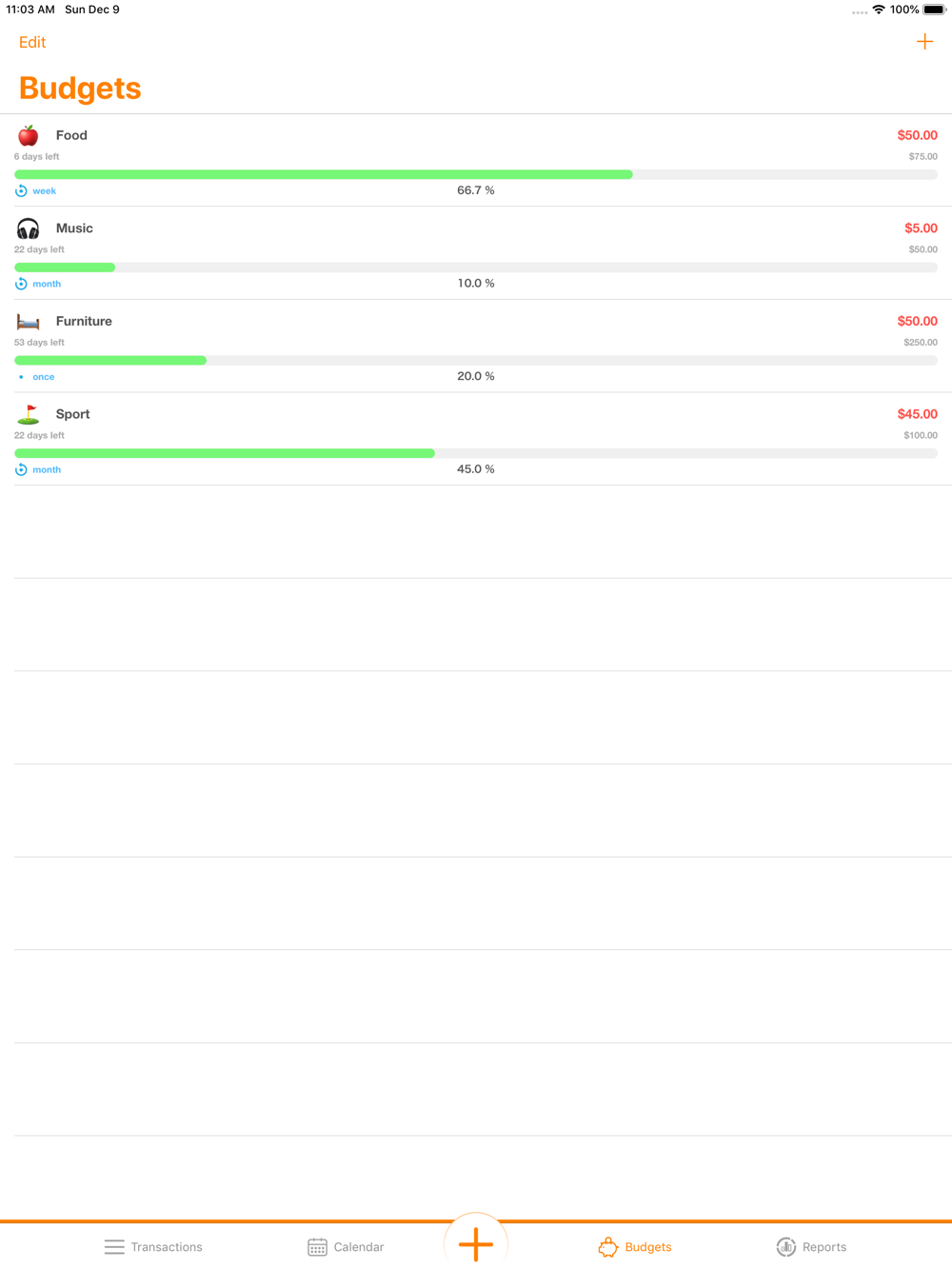Switch to the Calendar tab
The width and height of the screenshot is (952, 1270).
pyautogui.click(x=346, y=1247)
